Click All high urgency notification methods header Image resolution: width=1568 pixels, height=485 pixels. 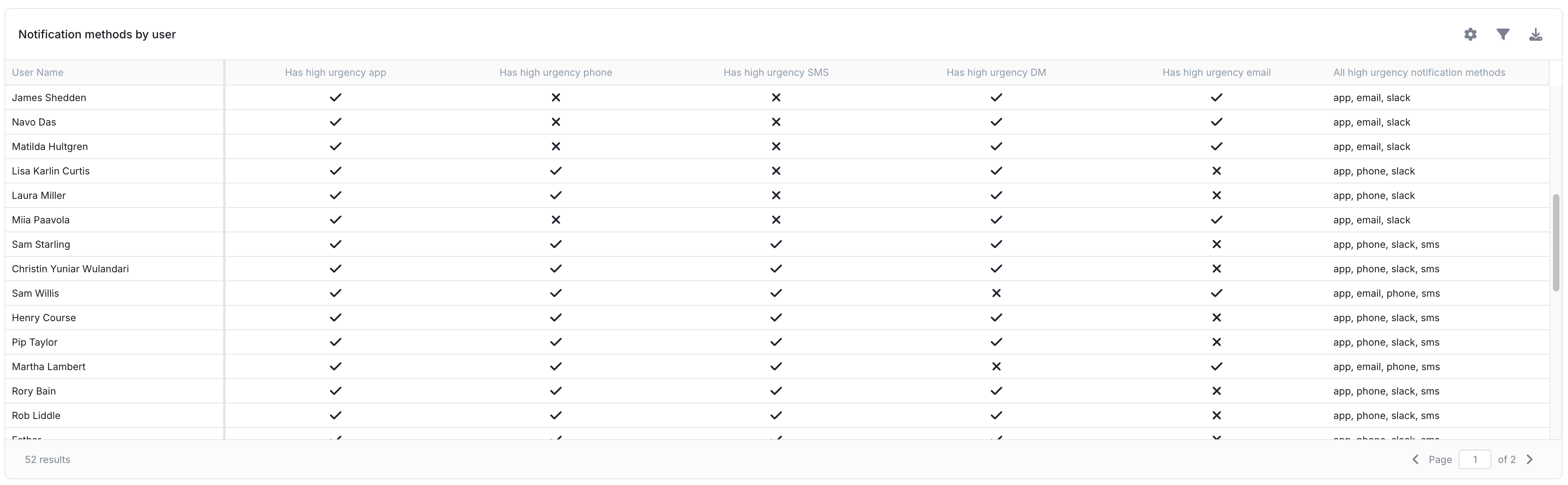(1419, 73)
